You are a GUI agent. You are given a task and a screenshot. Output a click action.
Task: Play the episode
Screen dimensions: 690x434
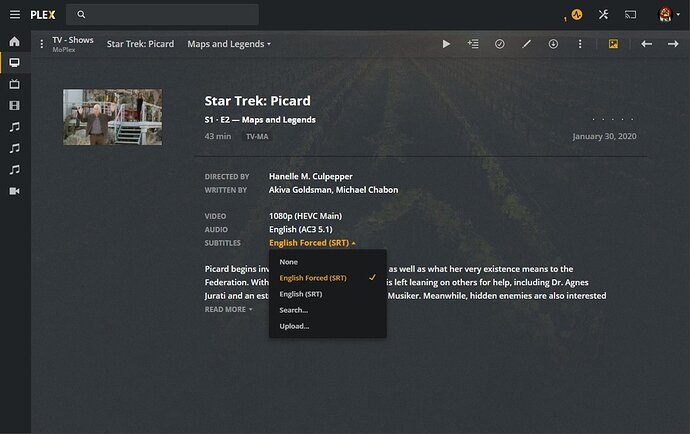[446, 44]
